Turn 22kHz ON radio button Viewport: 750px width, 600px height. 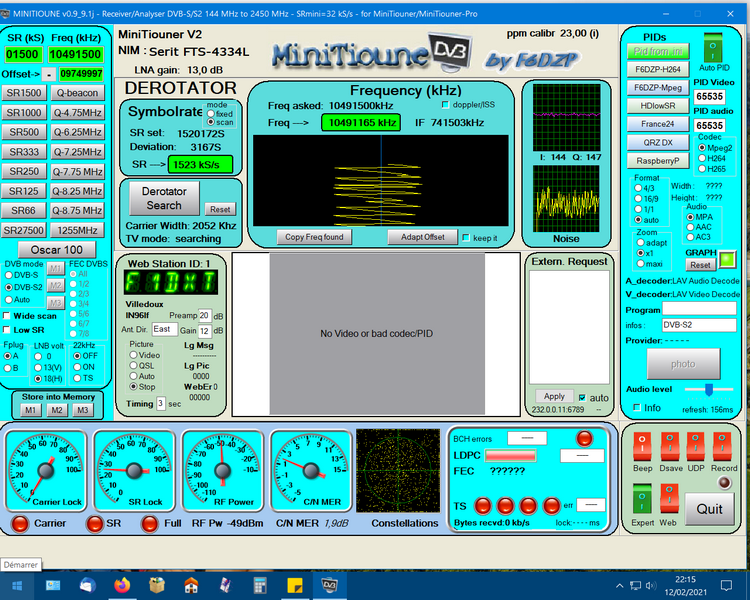click(77, 367)
